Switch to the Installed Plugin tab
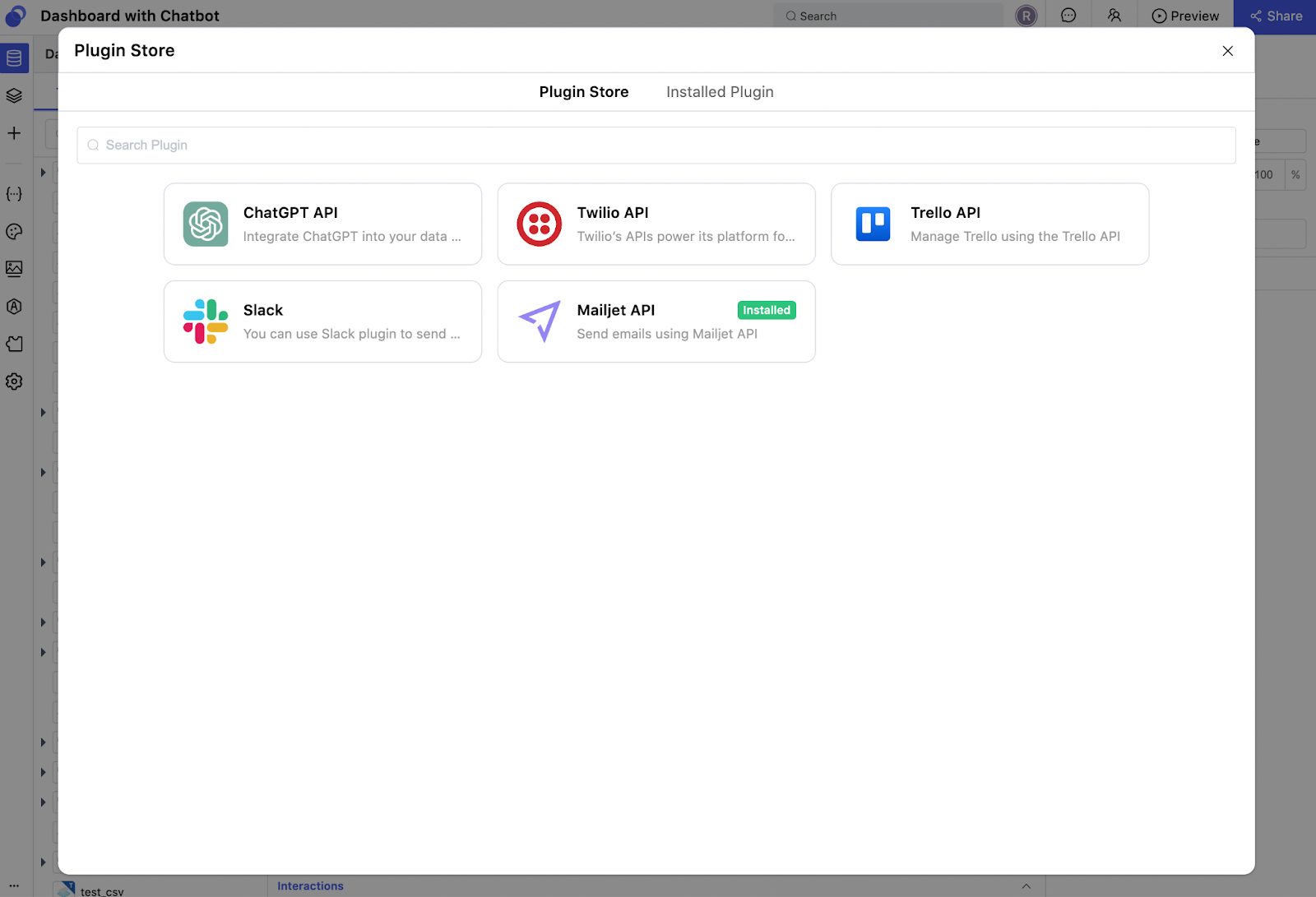 pos(720,92)
